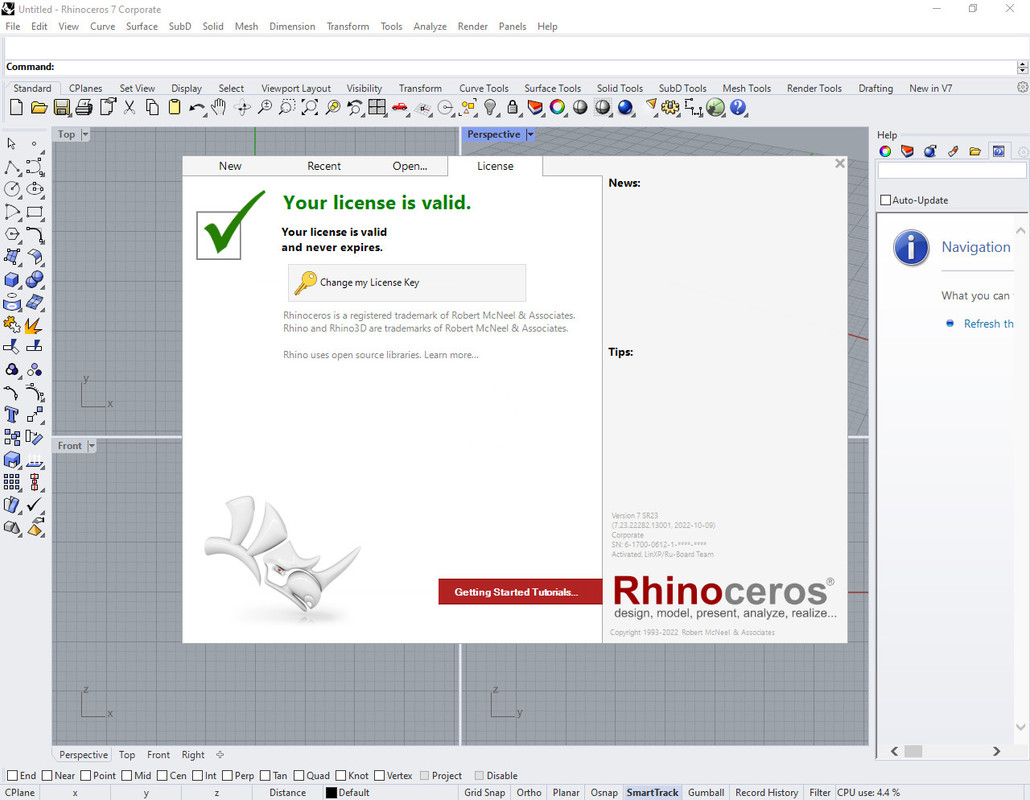Expand the command history arrow

tap(1022, 67)
